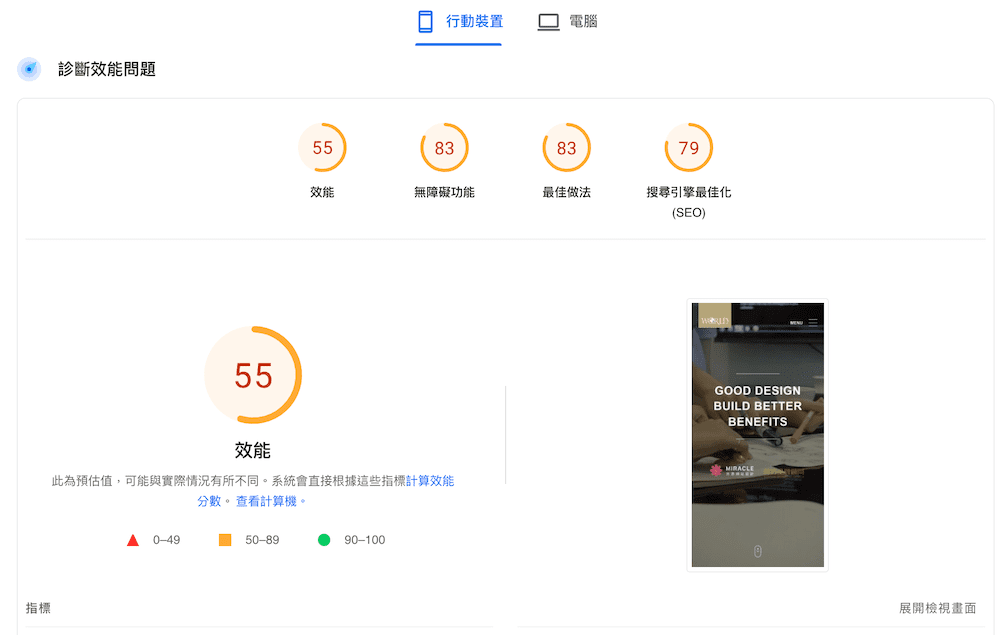Click the website screenshot thumbnail
This screenshot has height=635, width=1000.
click(x=758, y=435)
